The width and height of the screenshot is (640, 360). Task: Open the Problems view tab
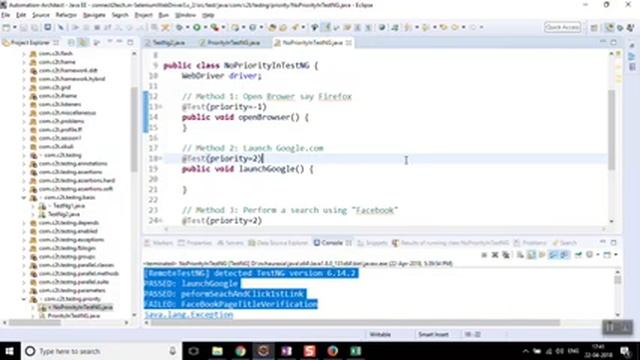coord(530,243)
